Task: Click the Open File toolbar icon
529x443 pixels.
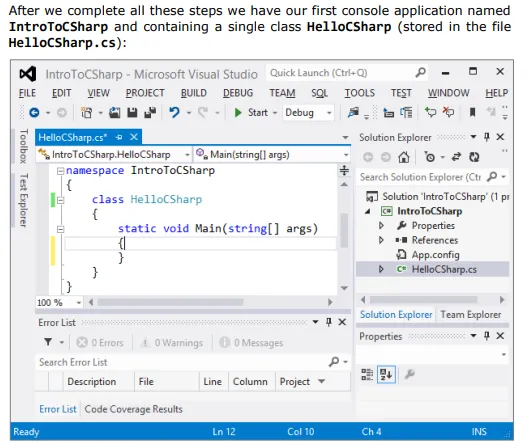Action: click(x=115, y=113)
